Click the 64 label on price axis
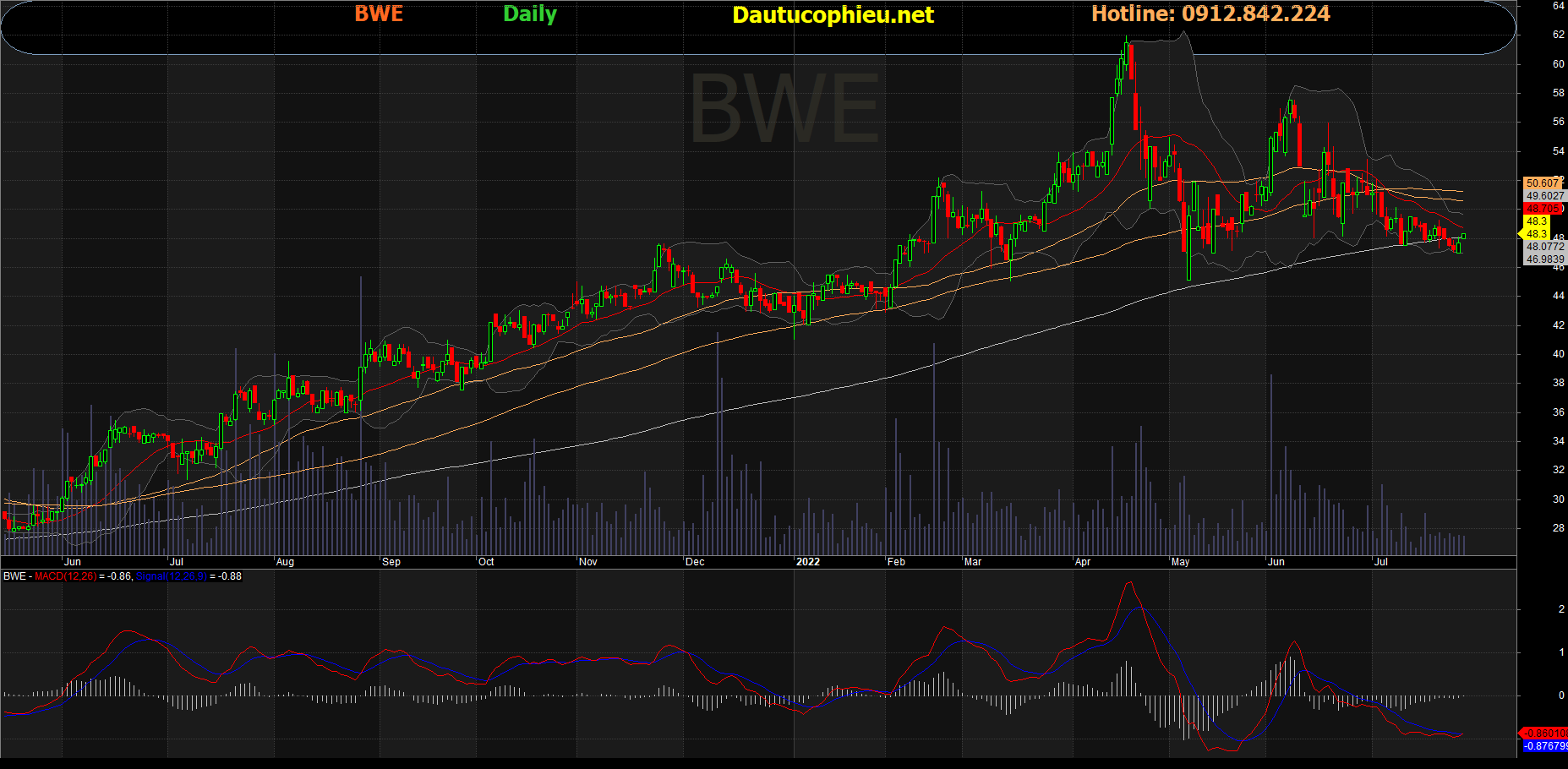1568x769 pixels. 1558,6
